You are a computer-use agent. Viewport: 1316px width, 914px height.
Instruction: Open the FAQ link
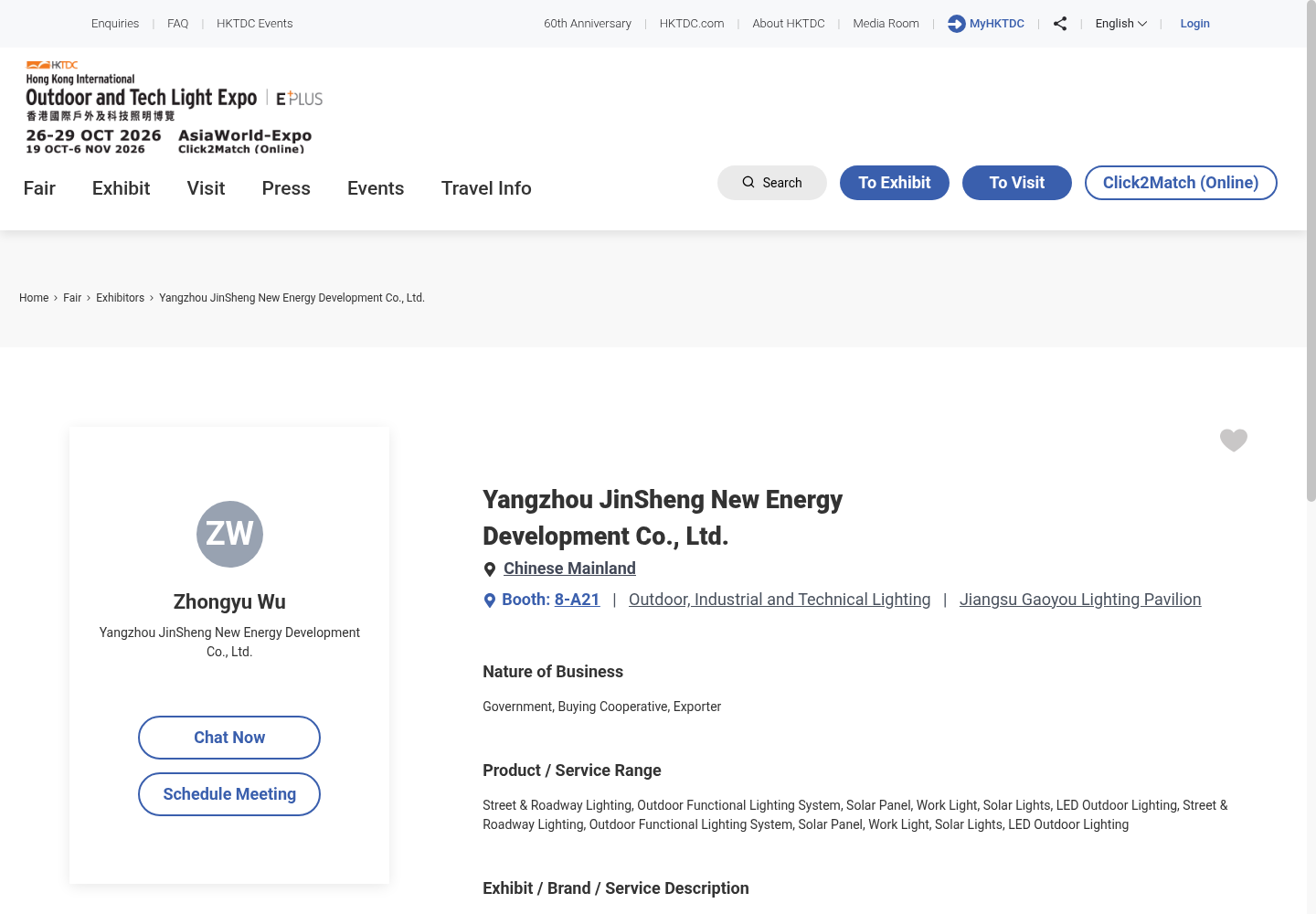pyautogui.click(x=178, y=24)
